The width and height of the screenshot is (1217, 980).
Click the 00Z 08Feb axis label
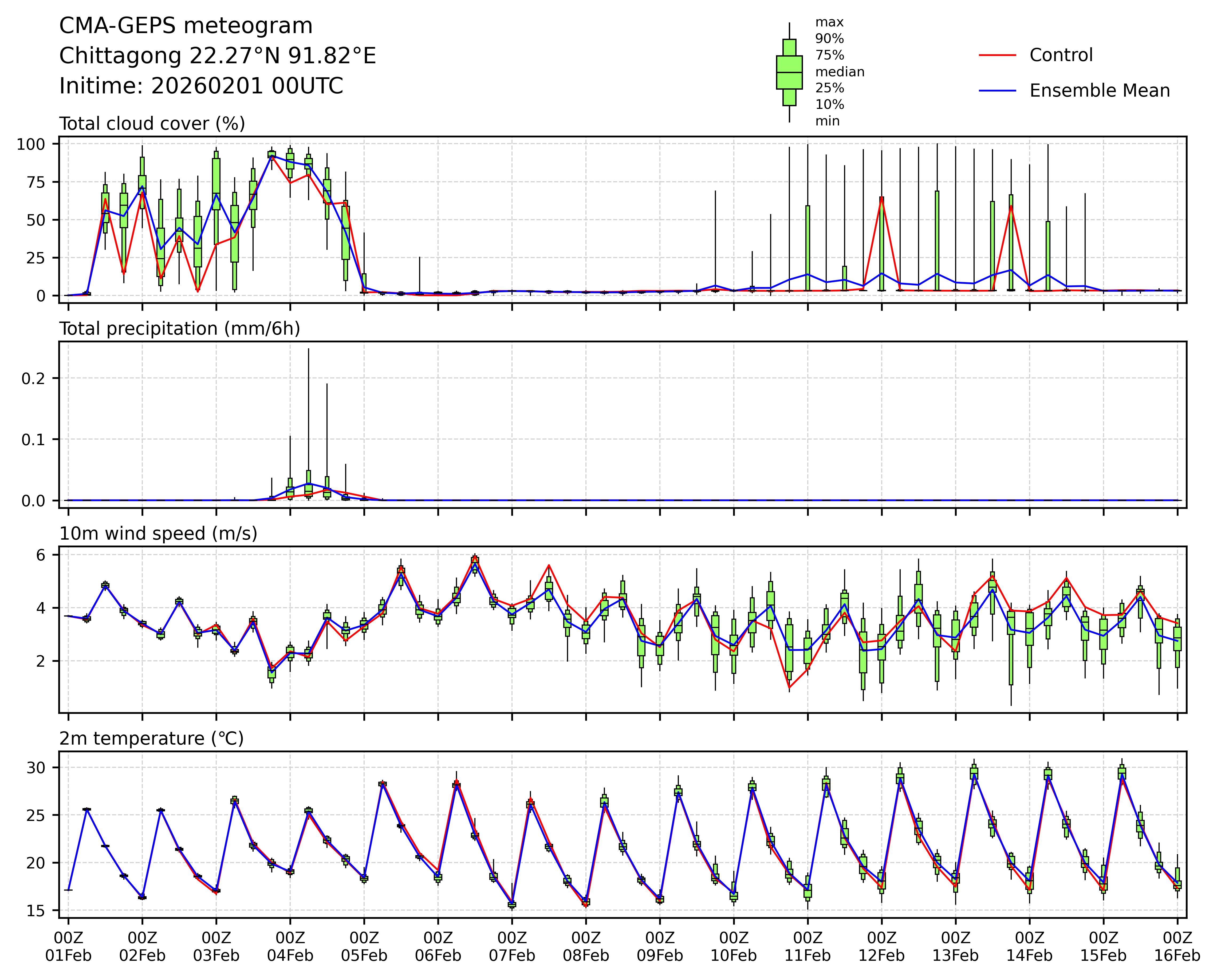coord(586,947)
